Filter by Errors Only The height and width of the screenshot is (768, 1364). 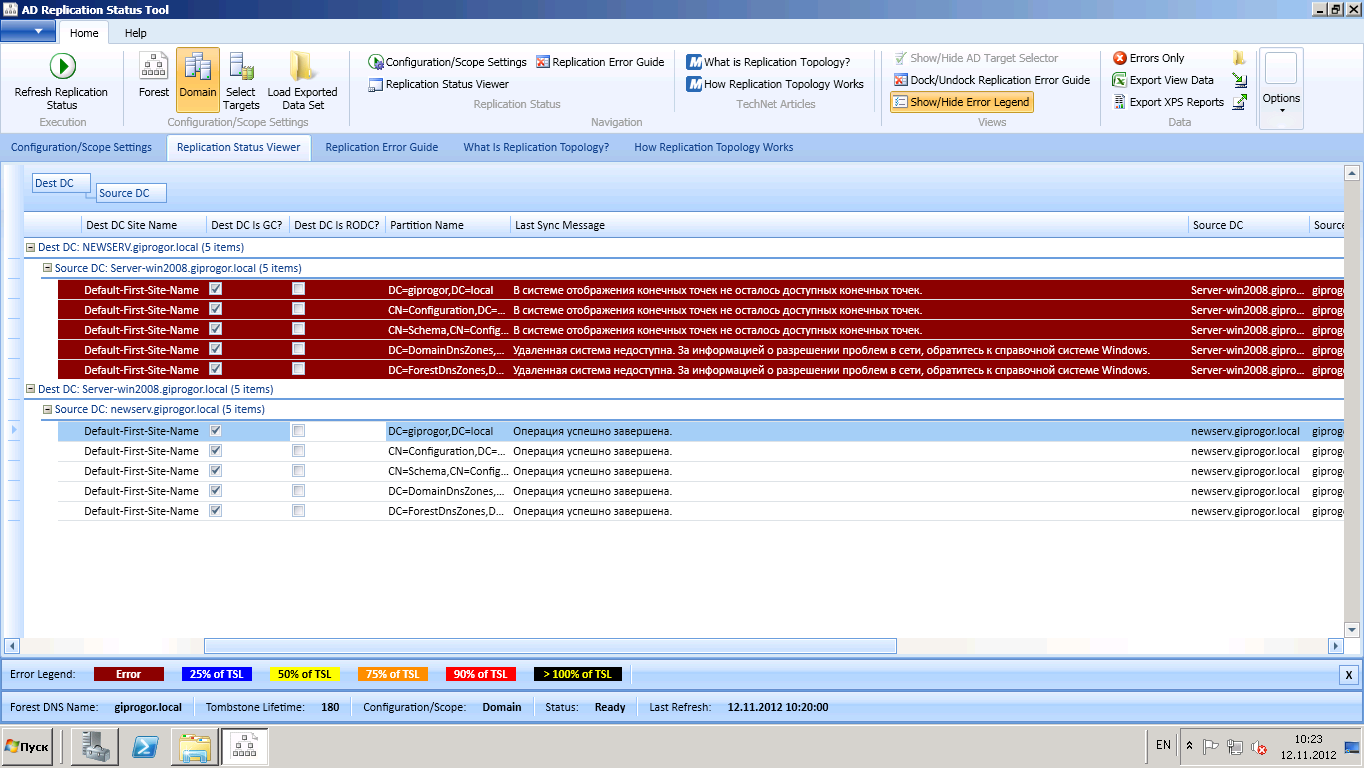coord(1149,58)
